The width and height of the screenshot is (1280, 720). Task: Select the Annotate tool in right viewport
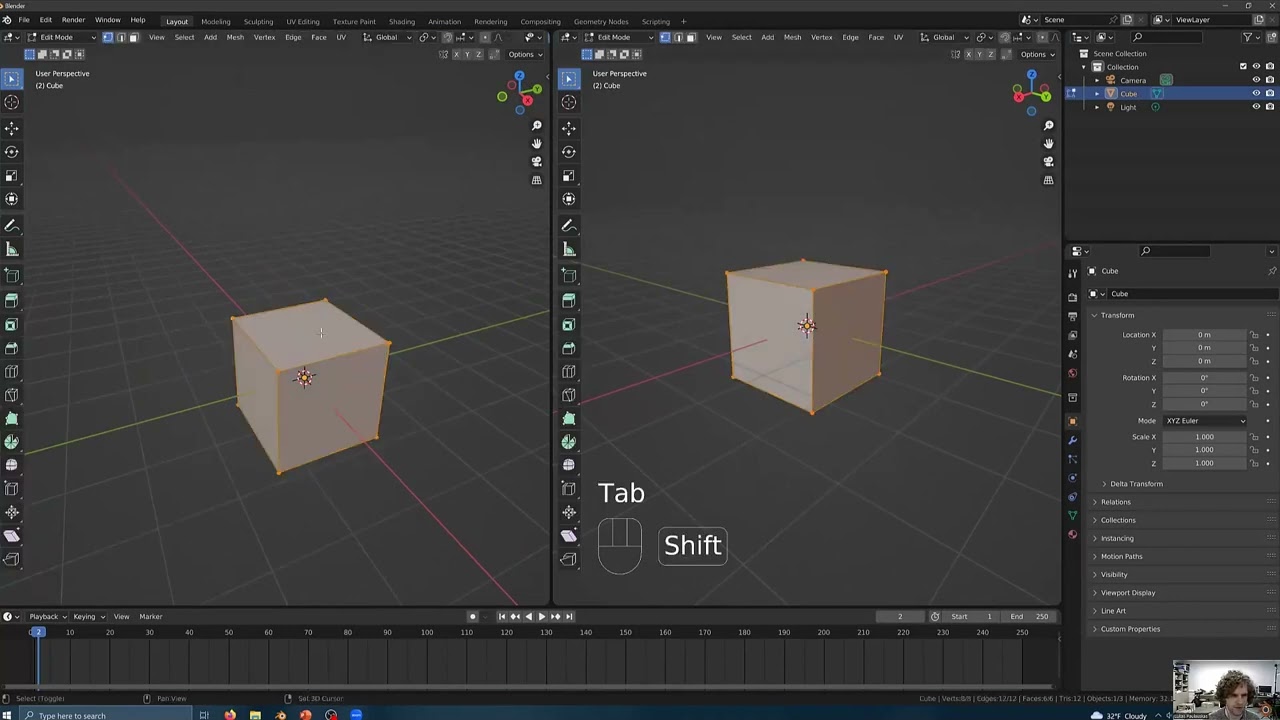(569, 226)
